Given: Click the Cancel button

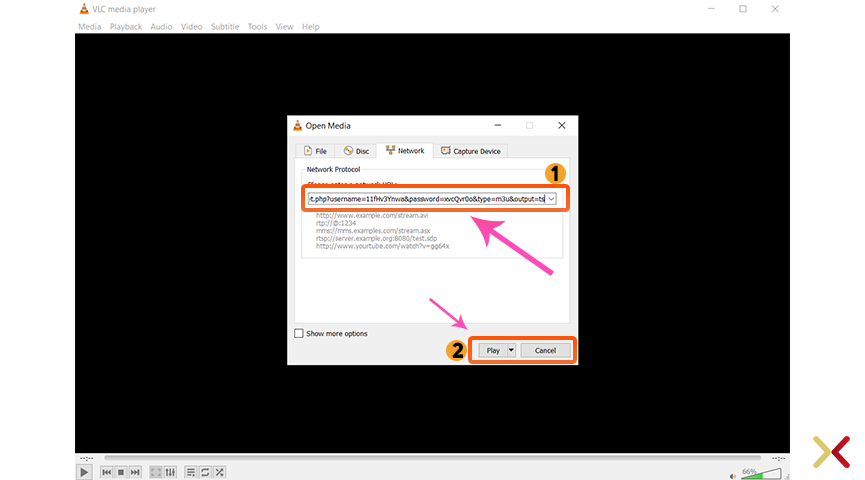Looking at the screenshot, I should coord(545,350).
